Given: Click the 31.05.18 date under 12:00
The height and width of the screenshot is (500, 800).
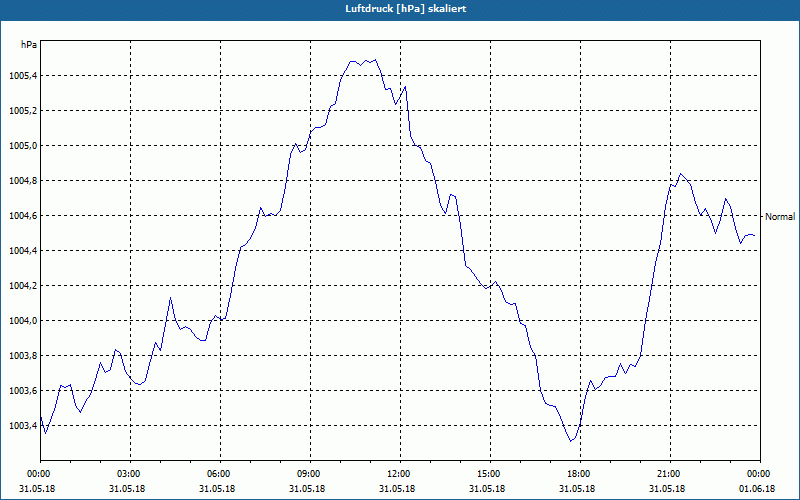Looking at the screenshot, I should pos(397,489).
